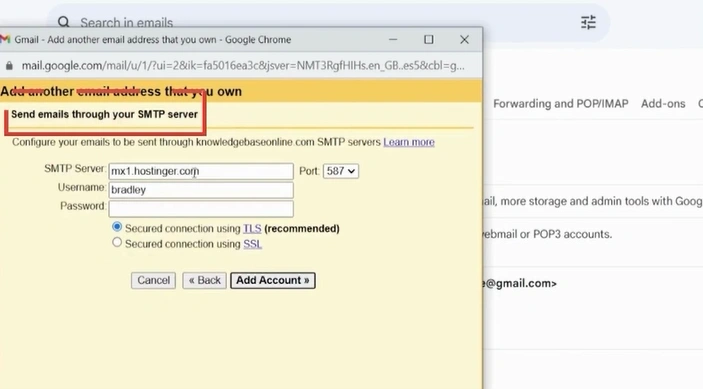This screenshot has height=389, width=703.
Task: Click the SMTP Server input field
Action: 201,171
